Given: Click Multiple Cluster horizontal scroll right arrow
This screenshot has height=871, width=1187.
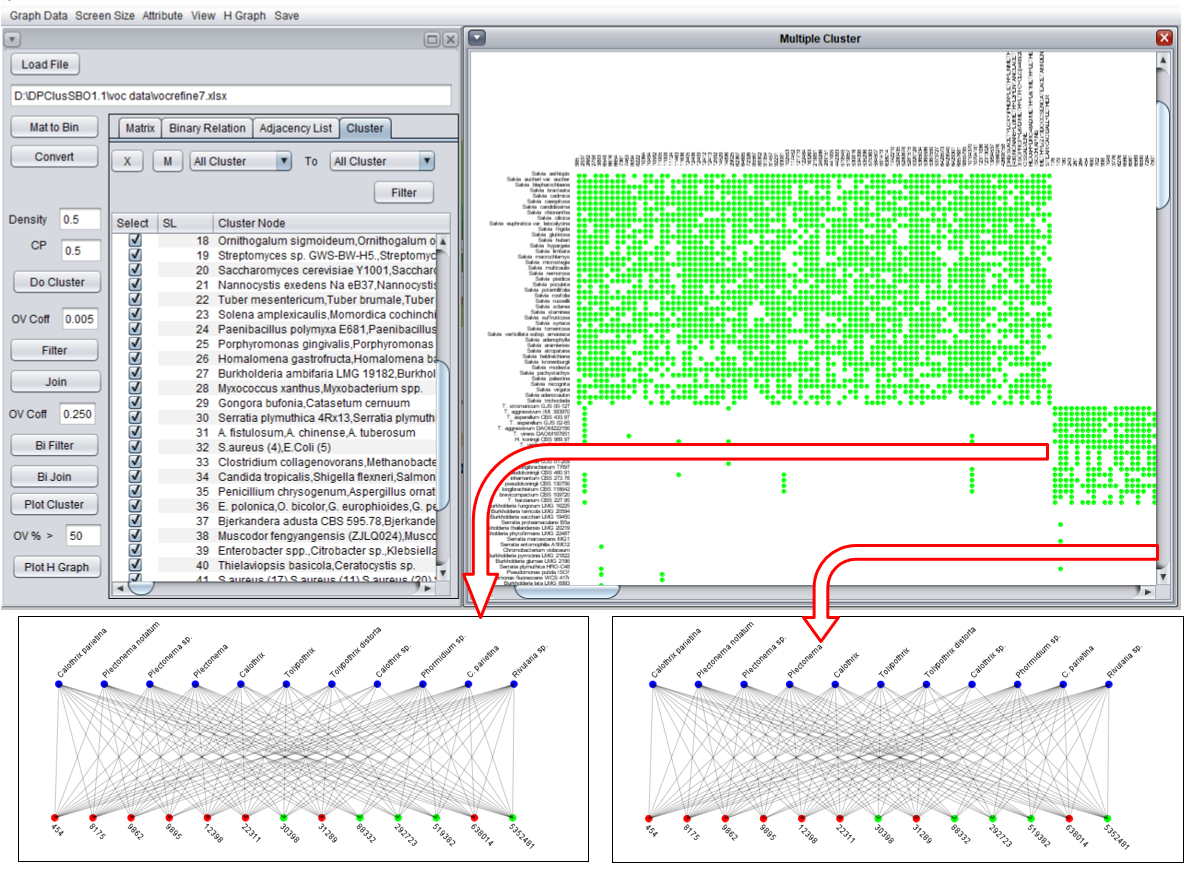Looking at the screenshot, I should tap(1147, 592).
